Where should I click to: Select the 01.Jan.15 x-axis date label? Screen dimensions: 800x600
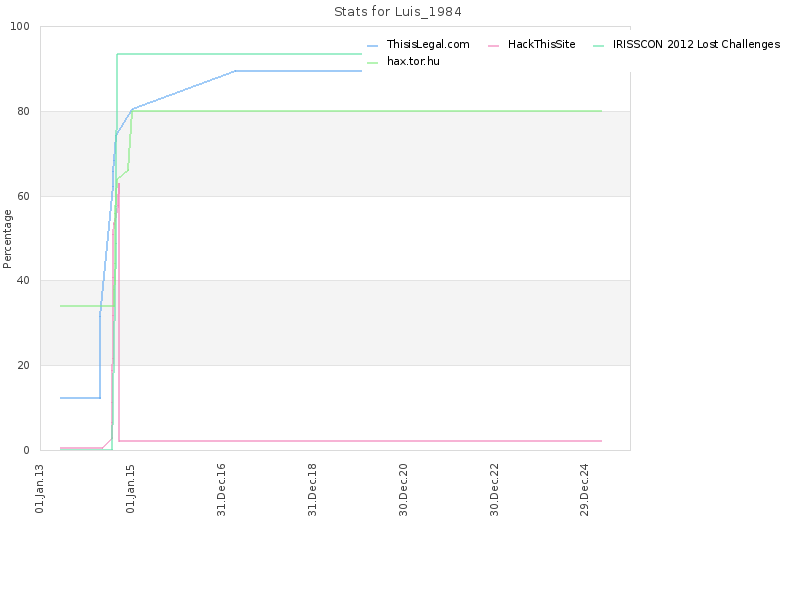coord(131,489)
